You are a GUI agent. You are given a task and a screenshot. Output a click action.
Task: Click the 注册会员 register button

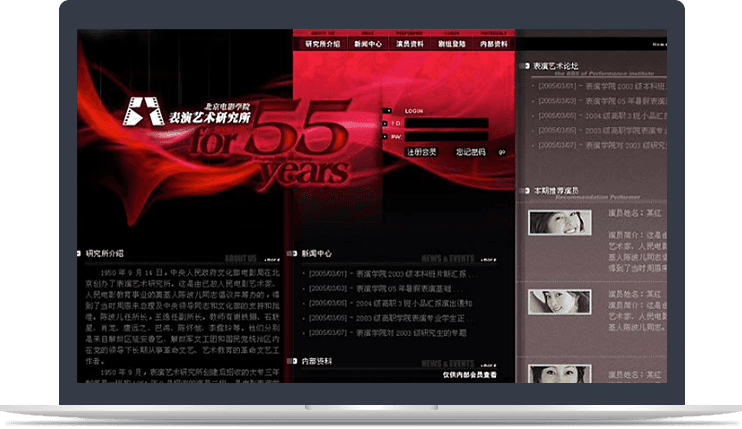coord(421,152)
